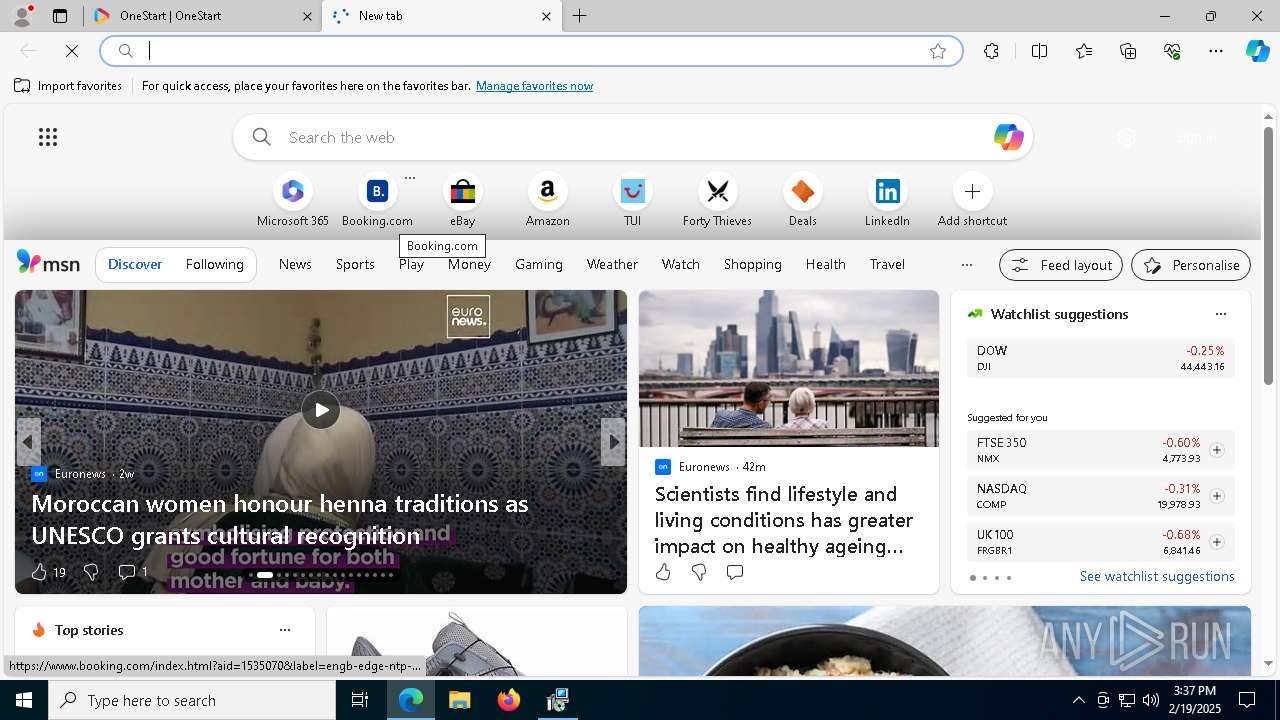Add NASDAQ to watchlist
This screenshot has height=720, width=1280.
[x=1216, y=496]
